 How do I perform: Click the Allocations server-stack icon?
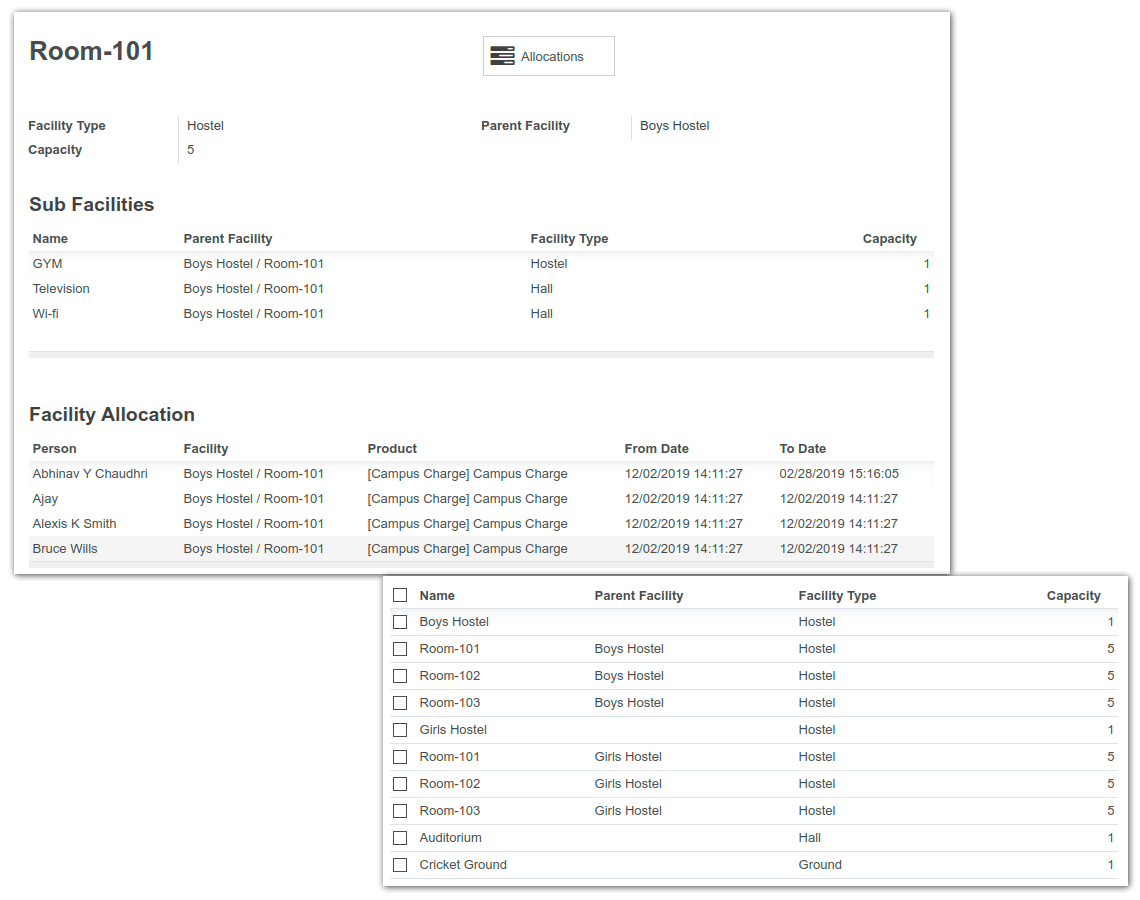[x=502, y=56]
